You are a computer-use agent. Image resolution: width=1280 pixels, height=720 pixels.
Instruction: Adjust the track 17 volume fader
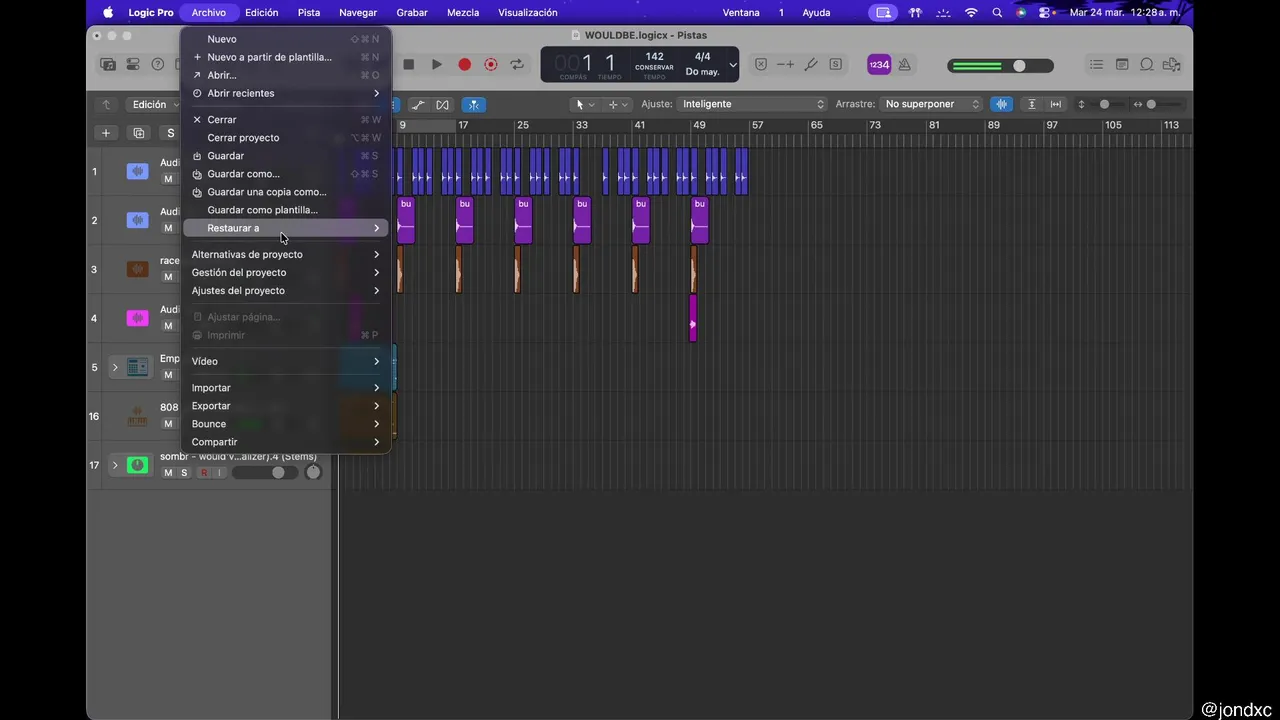pyautogui.click(x=265, y=473)
